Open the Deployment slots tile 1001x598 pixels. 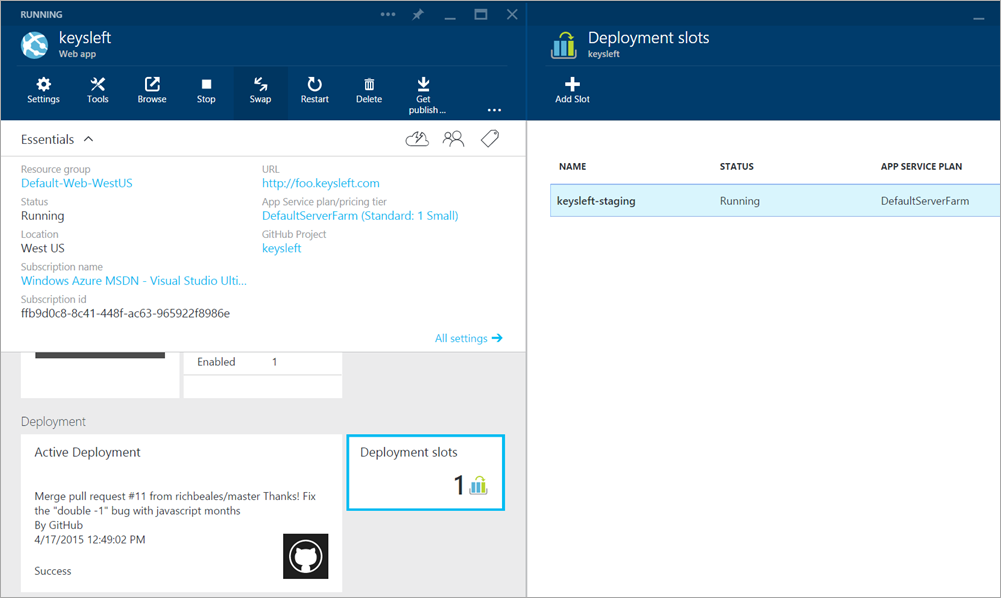point(426,472)
